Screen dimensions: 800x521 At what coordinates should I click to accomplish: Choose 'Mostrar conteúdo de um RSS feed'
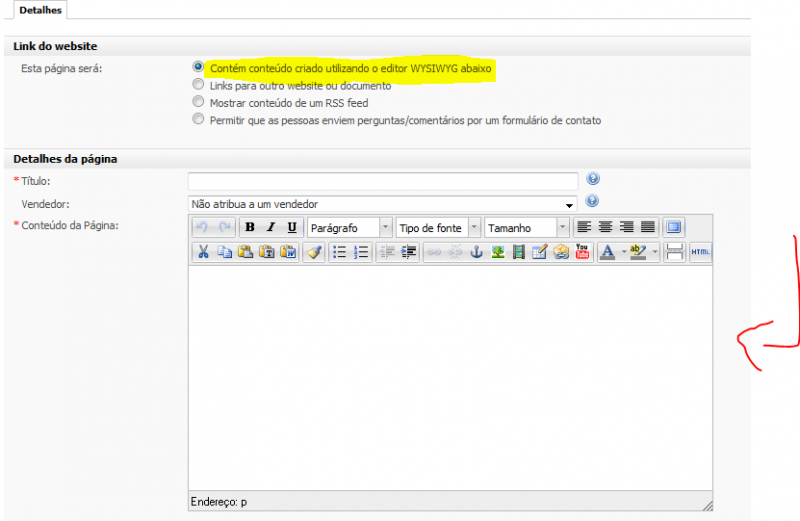(198, 102)
